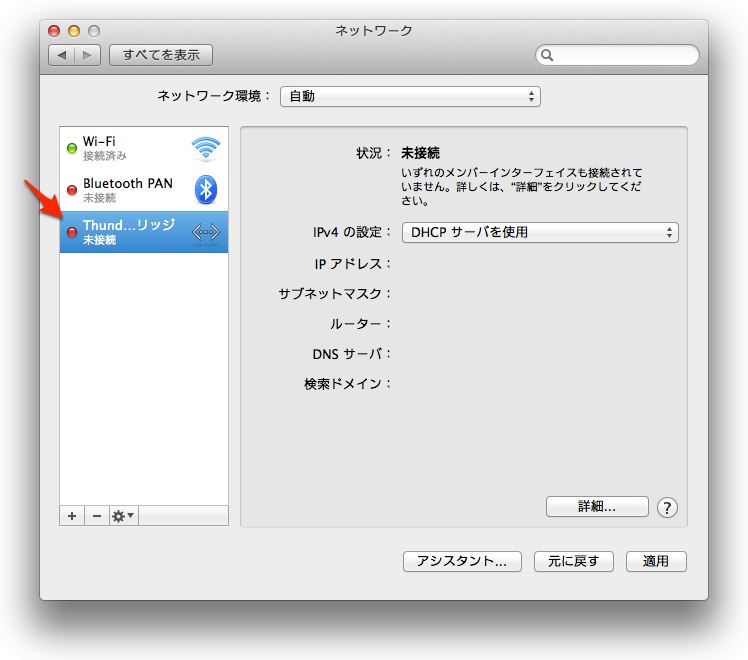Click the Bluetooth logo icon
Image resolution: width=748 pixels, height=660 pixels.
point(206,190)
